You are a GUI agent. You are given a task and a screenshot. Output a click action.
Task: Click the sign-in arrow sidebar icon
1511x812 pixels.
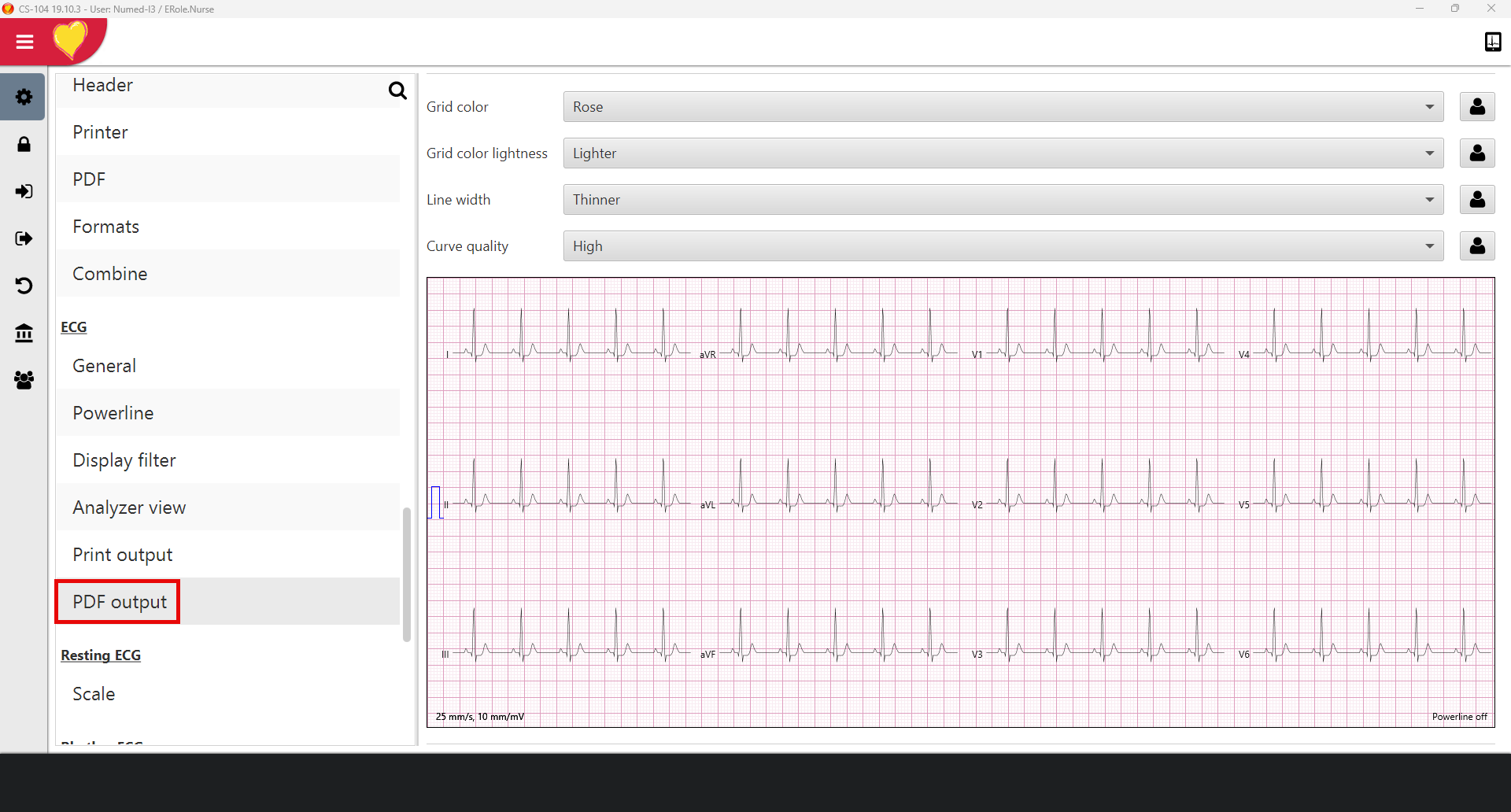pyautogui.click(x=24, y=191)
